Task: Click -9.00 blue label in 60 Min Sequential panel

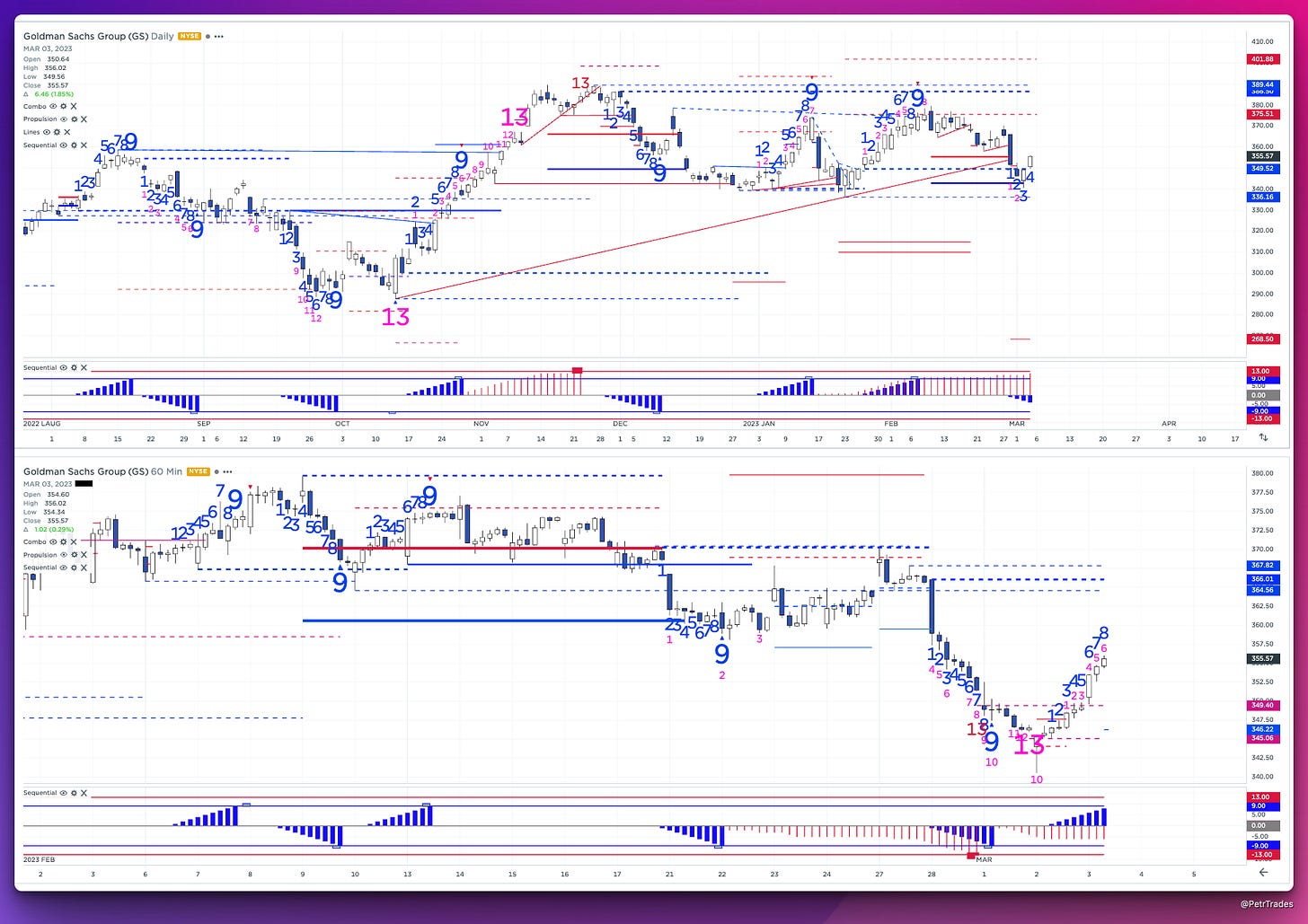Action: (x=1261, y=846)
